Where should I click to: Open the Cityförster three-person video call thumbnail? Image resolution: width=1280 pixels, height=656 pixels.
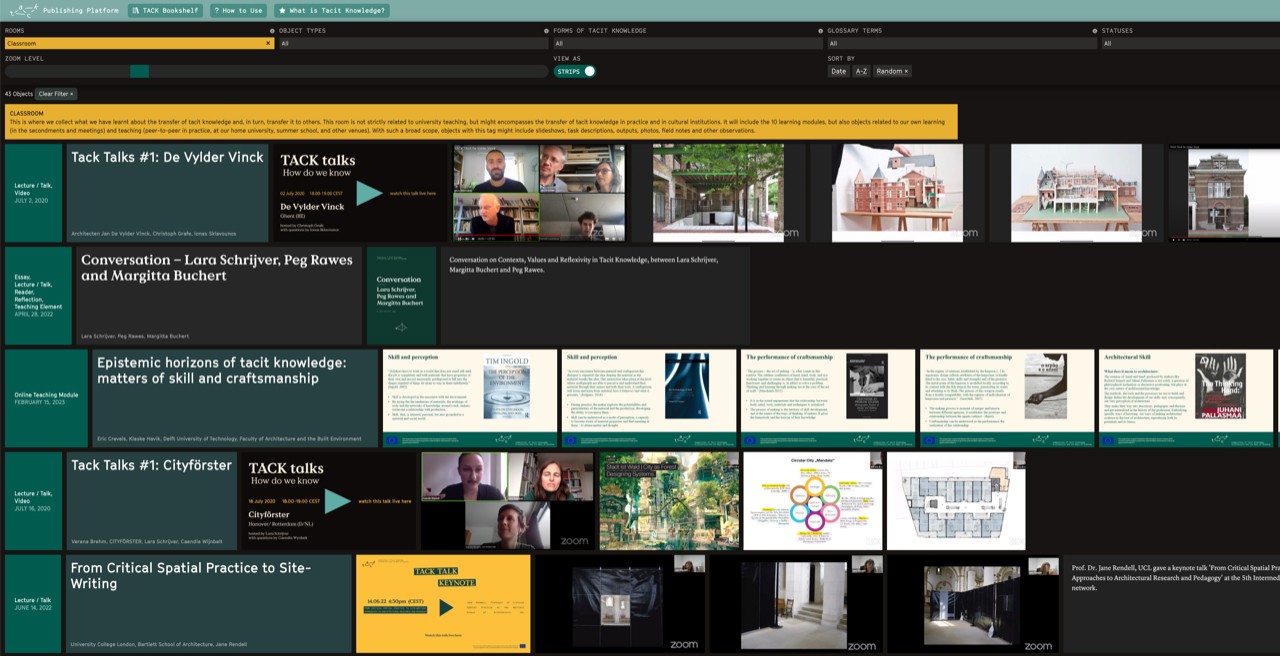click(507, 501)
